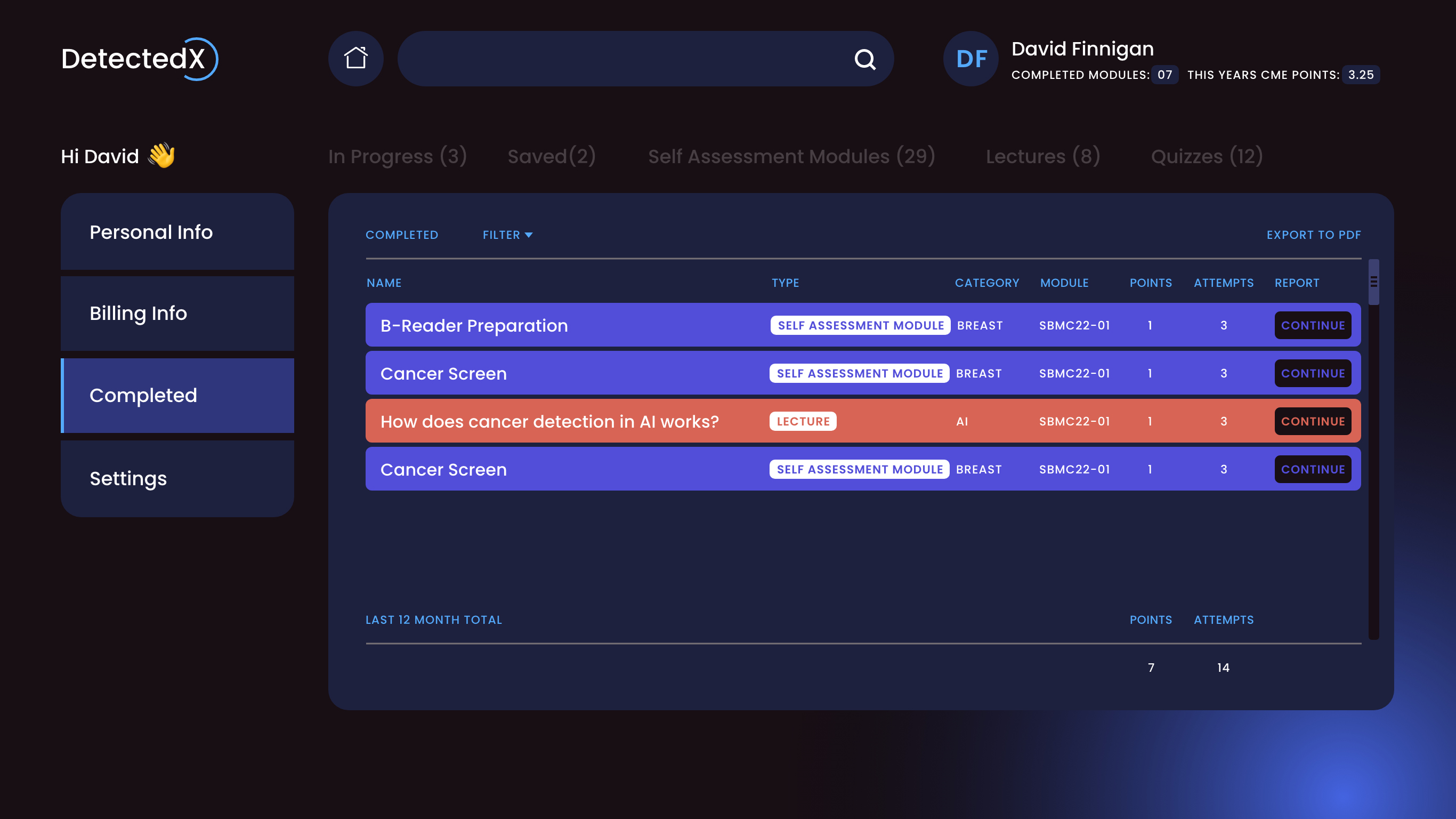Select the Lectures (8) tab
Image resolution: width=1456 pixels, height=819 pixels.
[x=1043, y=156]
